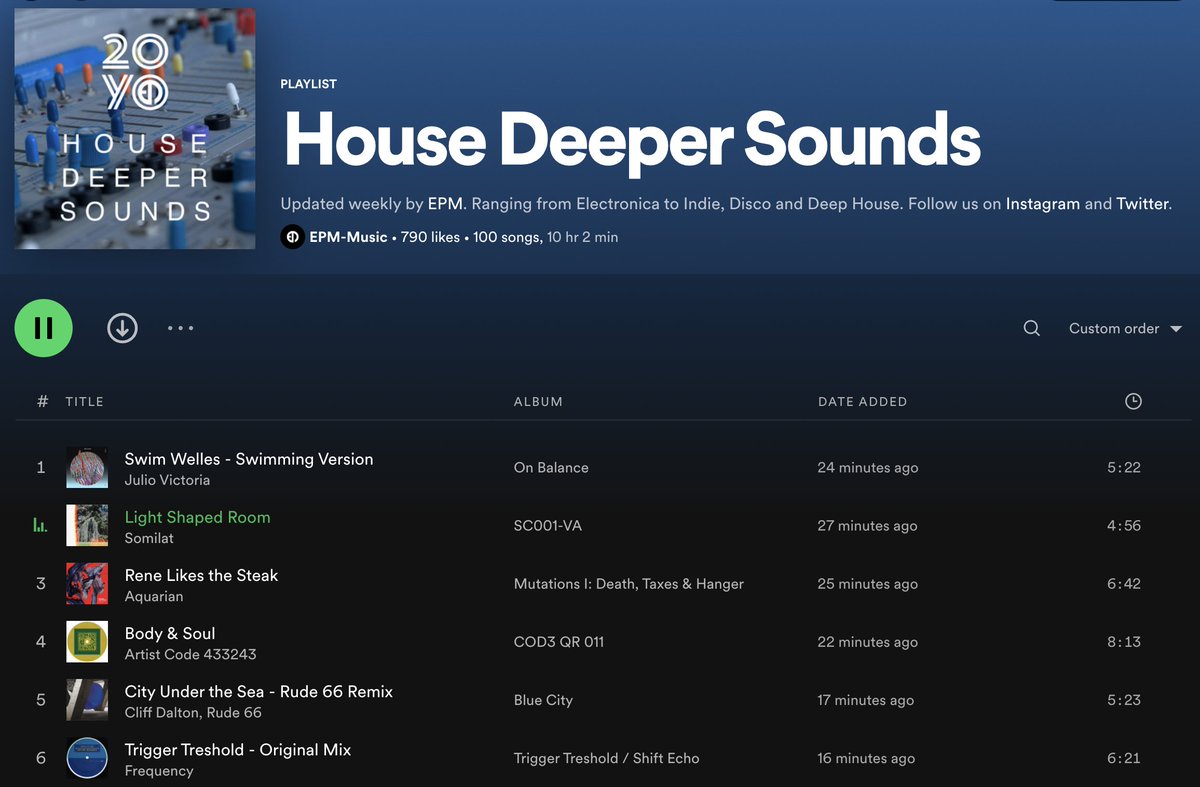1200x787 pixels.
Task: Select Trigger Treshold - Original Mix track
Action: click(x=238, y=749)
